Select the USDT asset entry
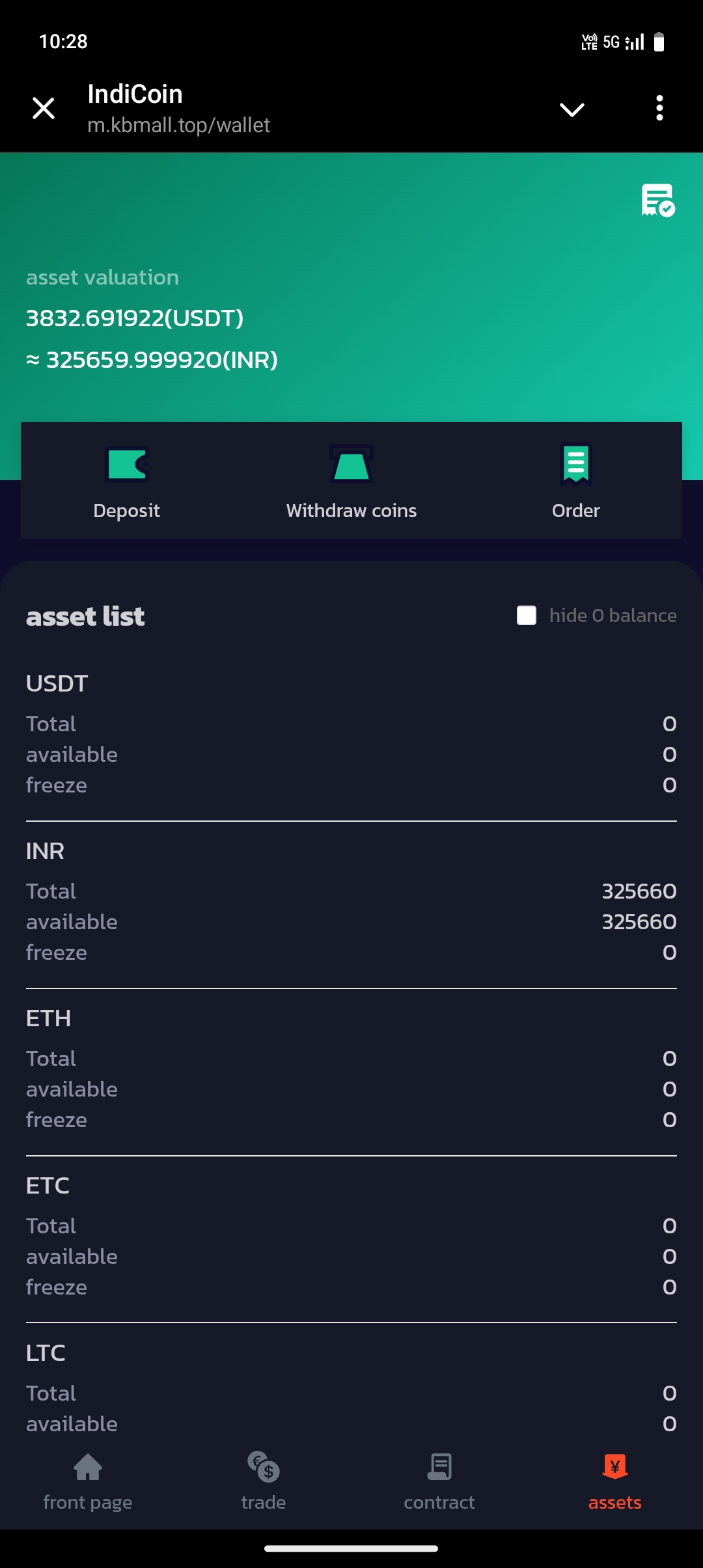Viewport: 703px width, 1568px height. point(57,684)
